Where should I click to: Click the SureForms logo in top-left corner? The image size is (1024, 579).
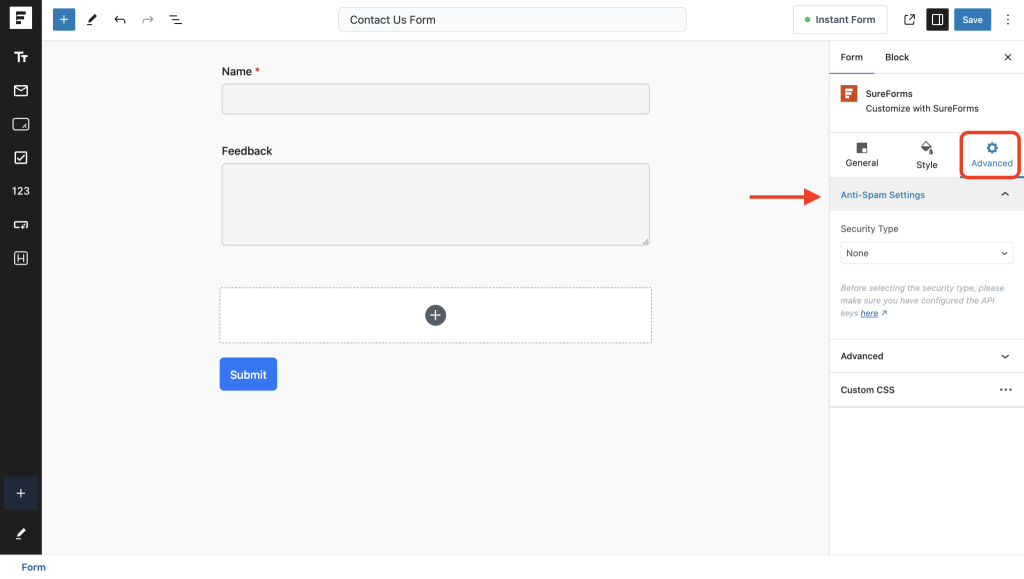(20, 20)
